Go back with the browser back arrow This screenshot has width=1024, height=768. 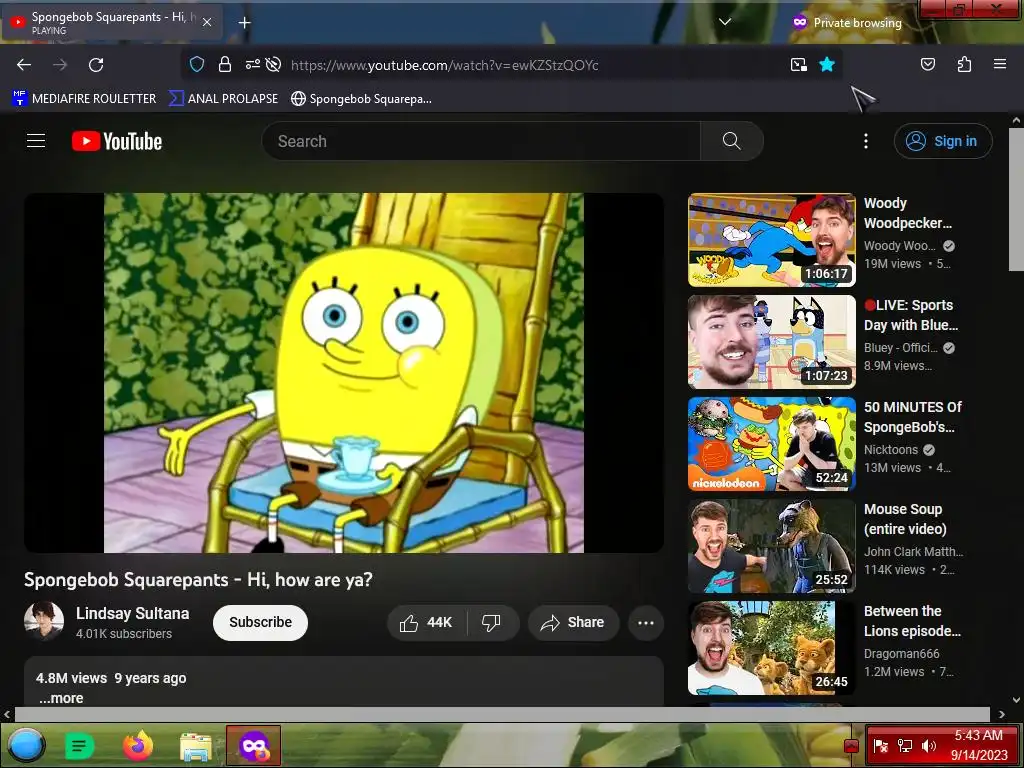click(24, 65)
